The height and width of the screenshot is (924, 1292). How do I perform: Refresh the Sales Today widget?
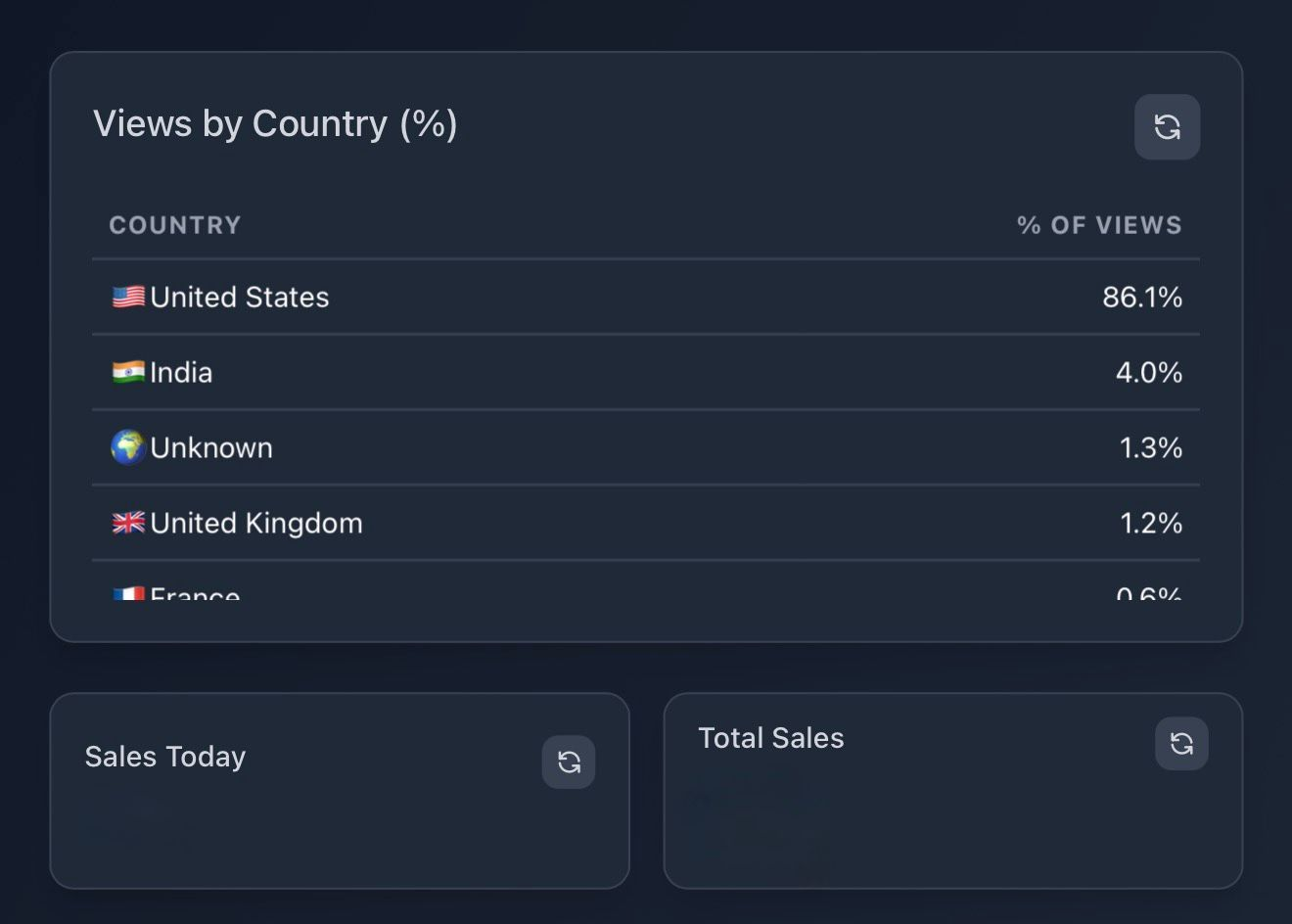569,762
